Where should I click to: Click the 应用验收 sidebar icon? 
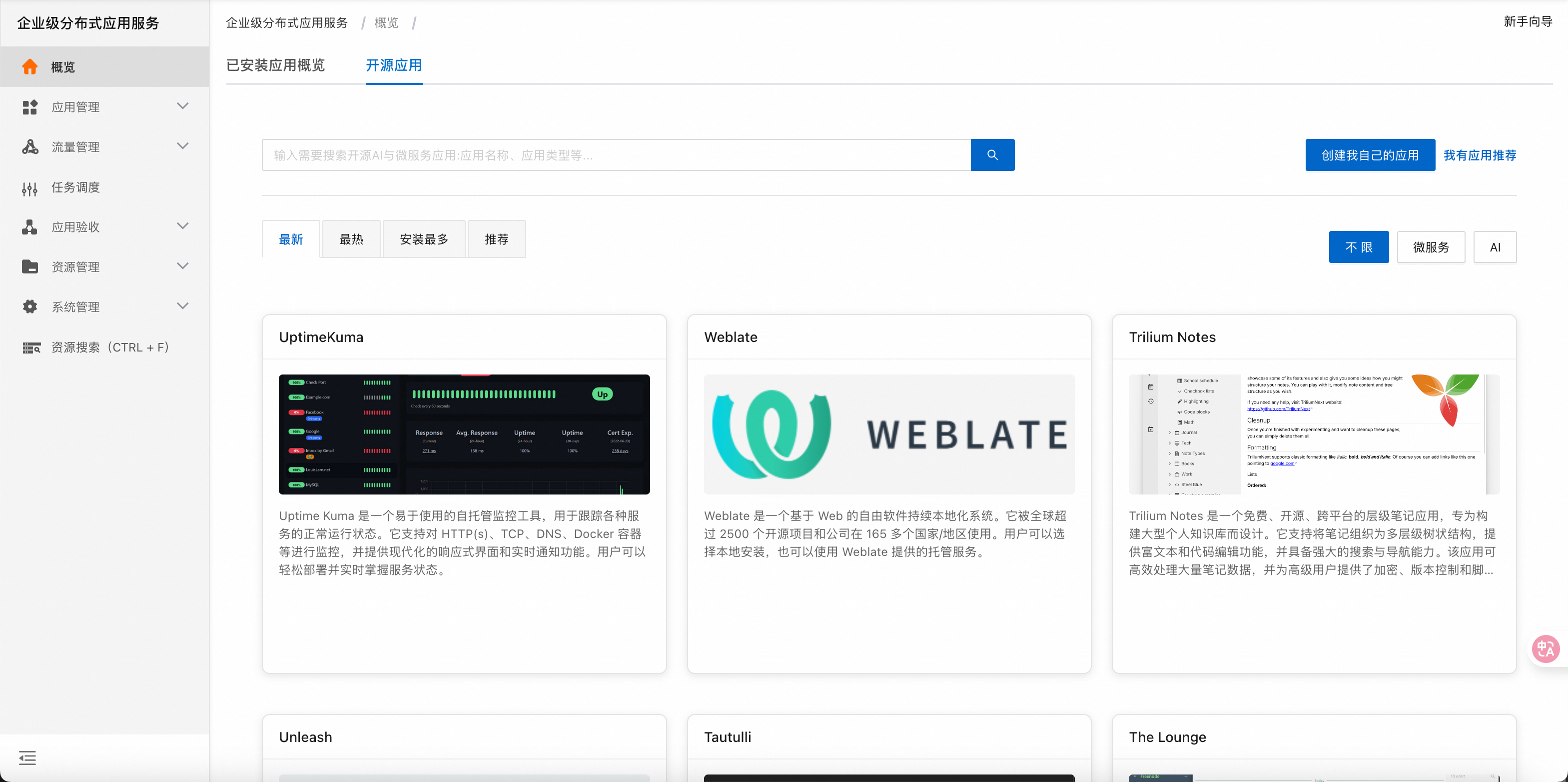30,227
